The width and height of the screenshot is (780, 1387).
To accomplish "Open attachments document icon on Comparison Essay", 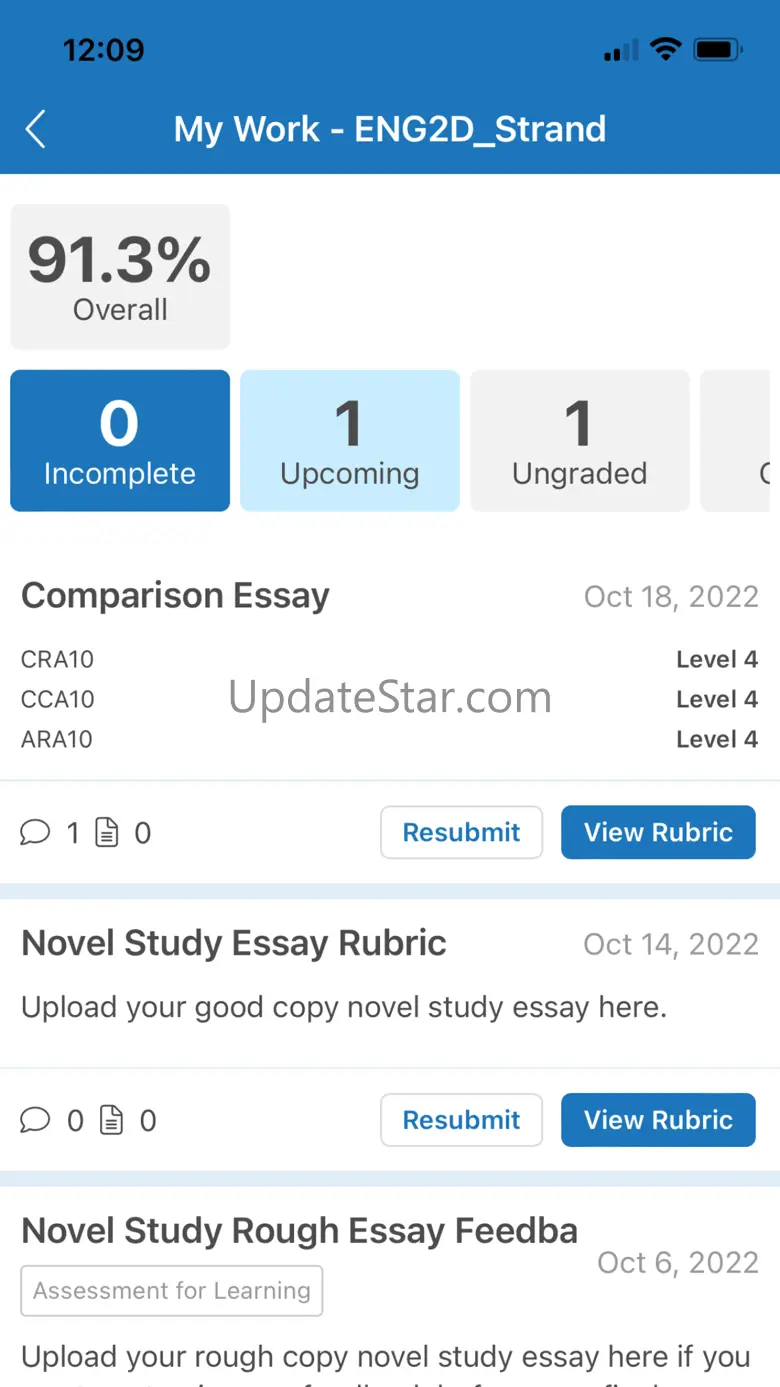I will 107,833.
